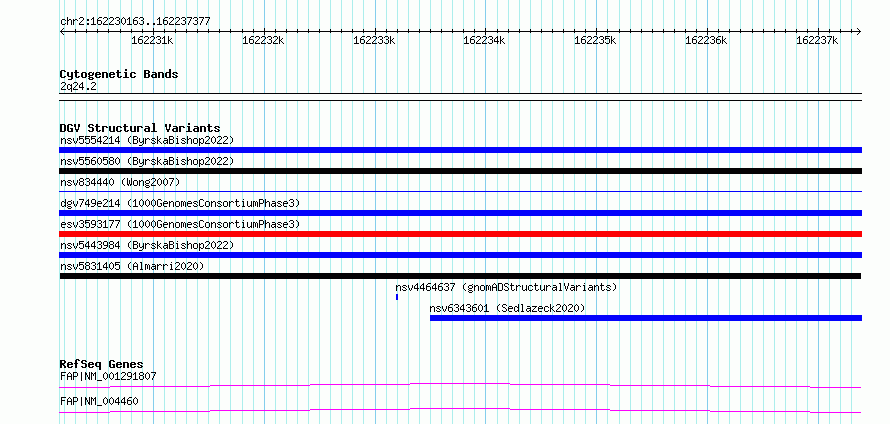Select the blue bar under dgv749e214
Image resolution: width=890 pixels, height=424 pixels.
(x=460, y=213)
